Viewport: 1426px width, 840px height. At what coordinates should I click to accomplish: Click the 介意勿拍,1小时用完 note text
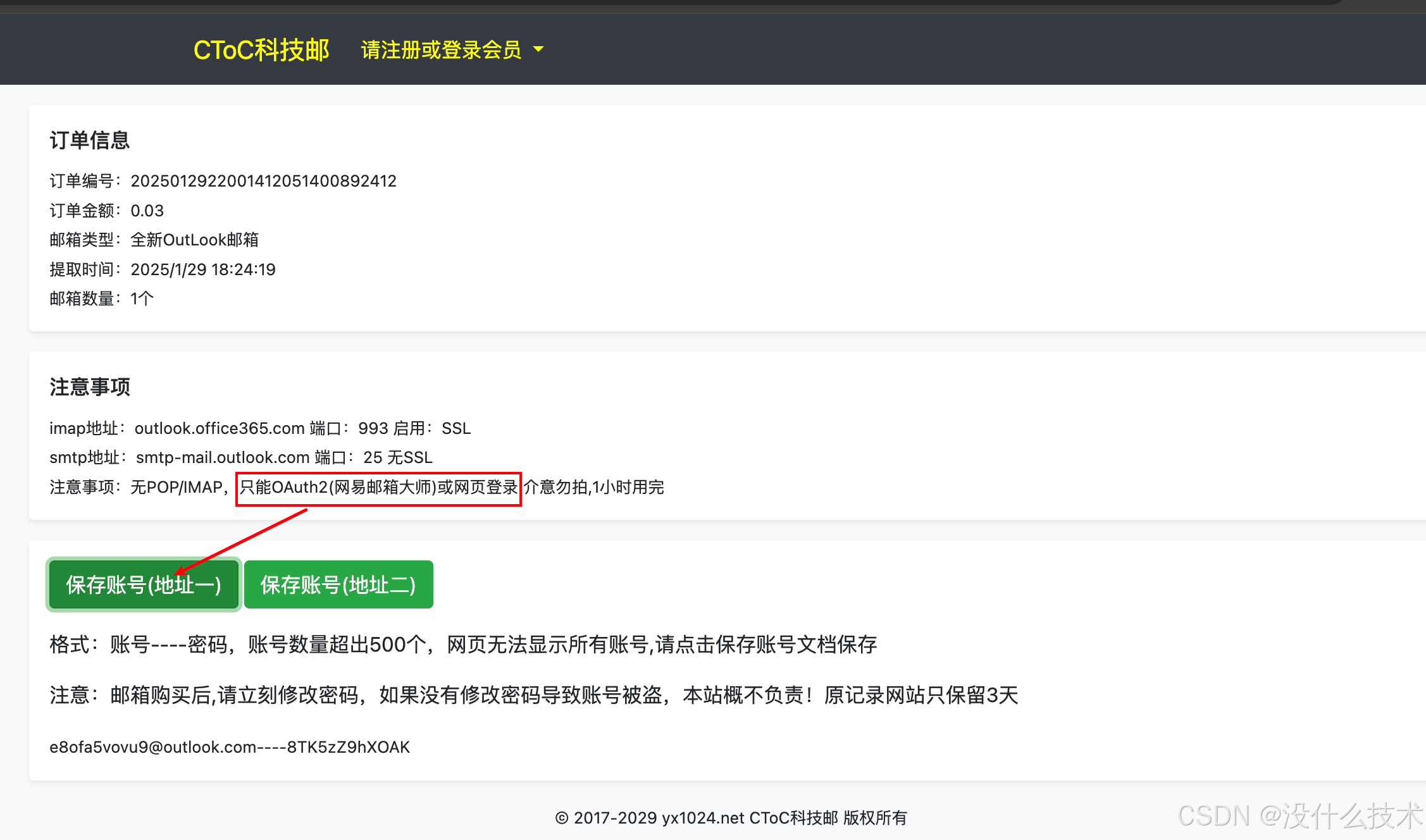tap(593, 487)
